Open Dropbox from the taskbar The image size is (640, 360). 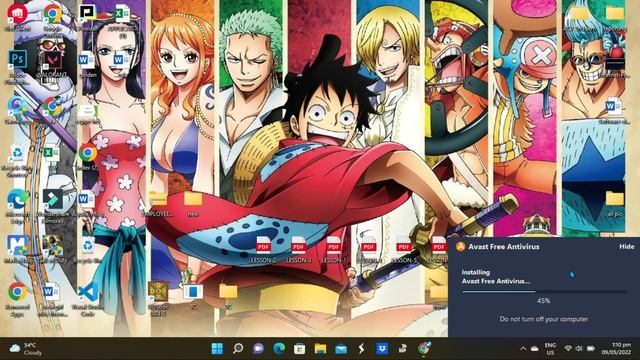click(382, 349)
